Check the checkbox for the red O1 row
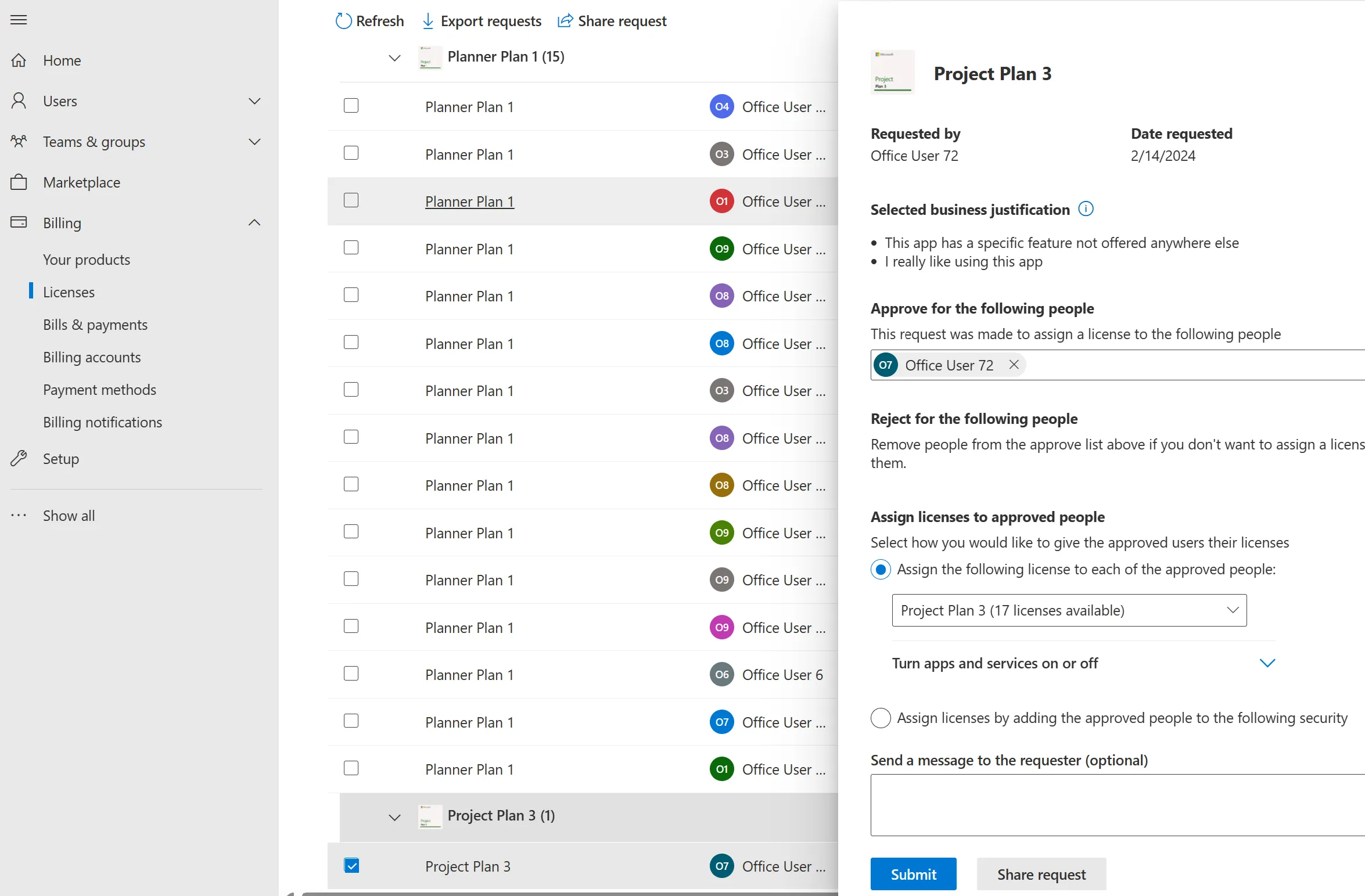The width and height of the screenshot is (1365, 896). pyautogui.click(x=351, y=200)
